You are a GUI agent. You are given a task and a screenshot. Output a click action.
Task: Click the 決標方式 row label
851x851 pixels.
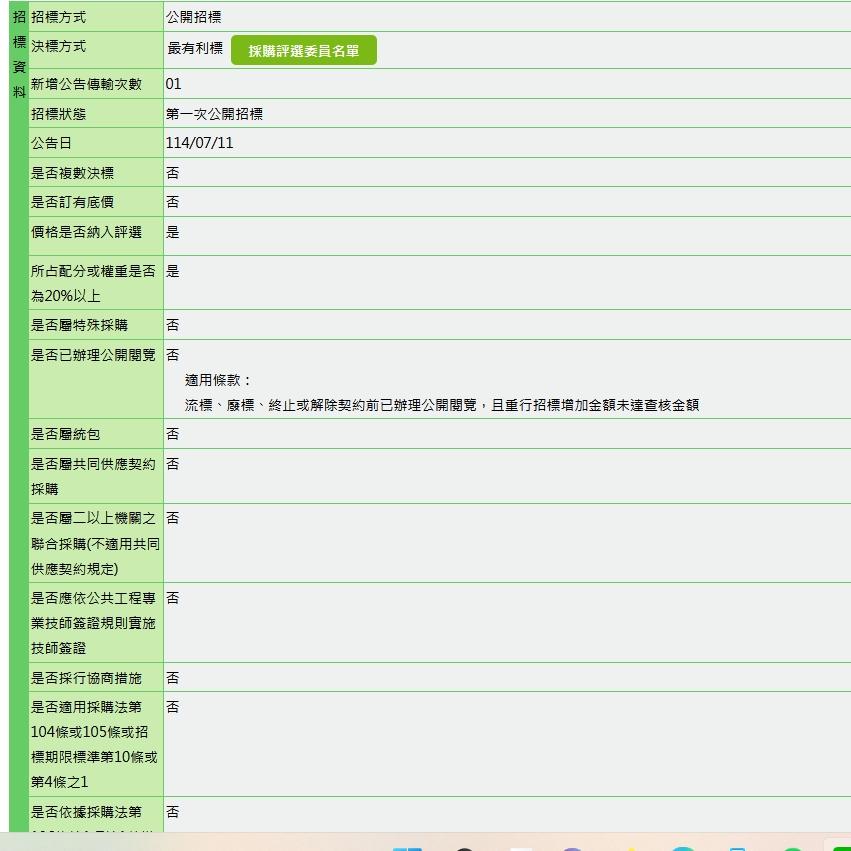(59, 46)
